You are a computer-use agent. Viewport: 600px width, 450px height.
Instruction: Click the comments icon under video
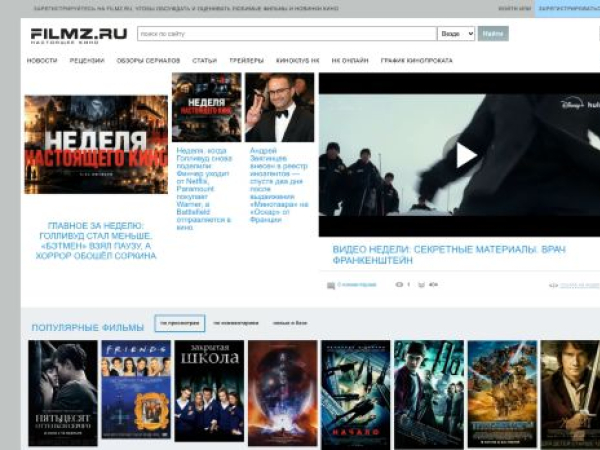(x=331, y=285)
